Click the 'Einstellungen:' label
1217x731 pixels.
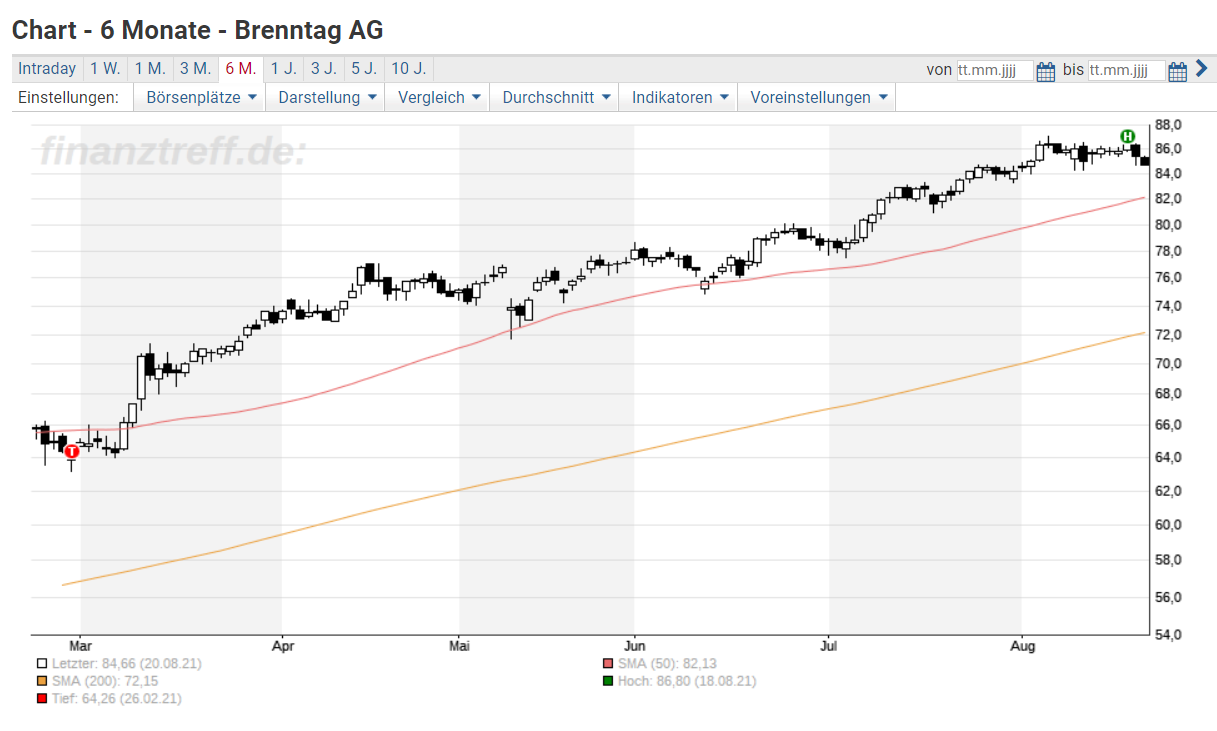pyautogui.click(x=68, y=97)
